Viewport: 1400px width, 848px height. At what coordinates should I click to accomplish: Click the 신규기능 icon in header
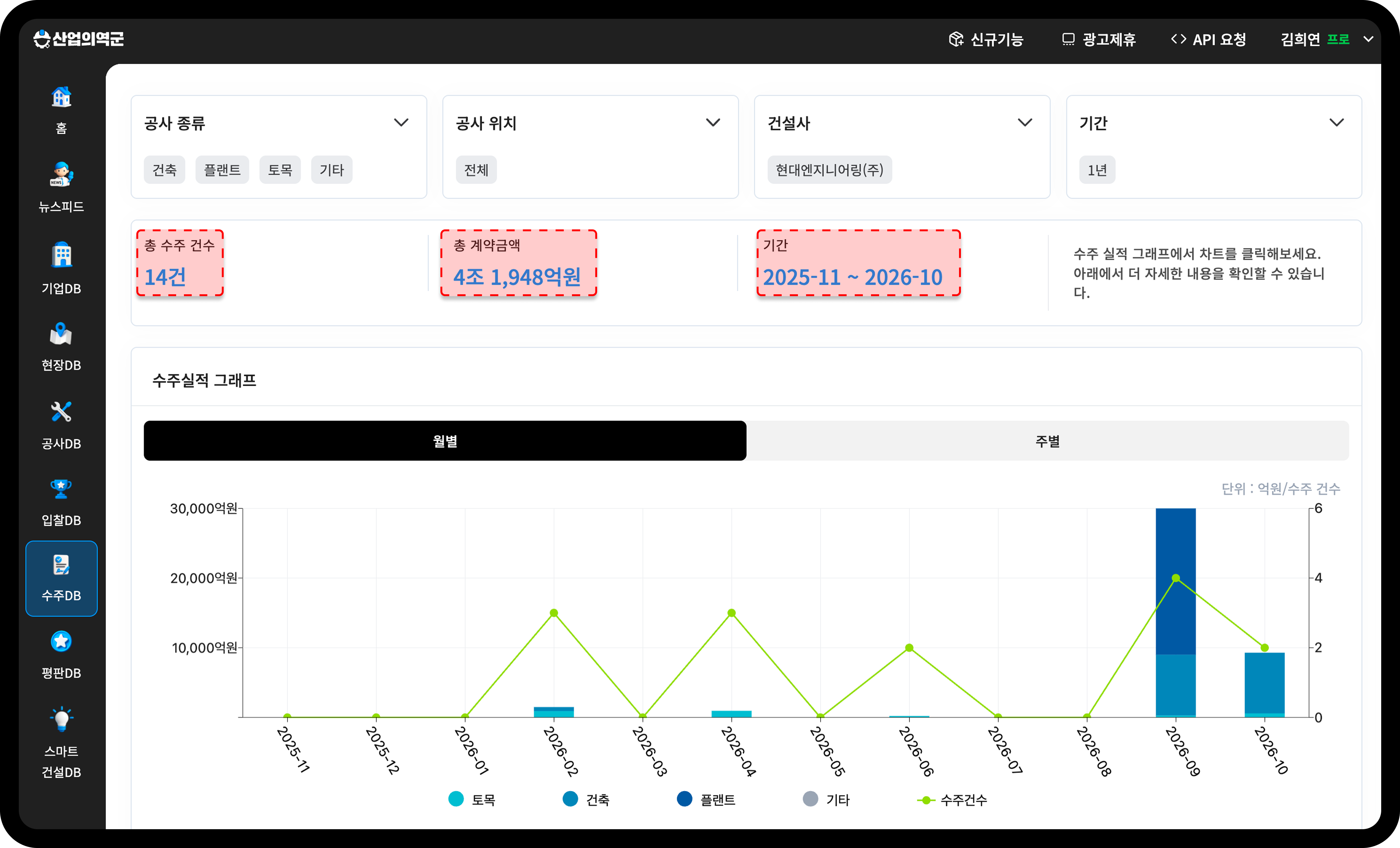tap(956, 39)
